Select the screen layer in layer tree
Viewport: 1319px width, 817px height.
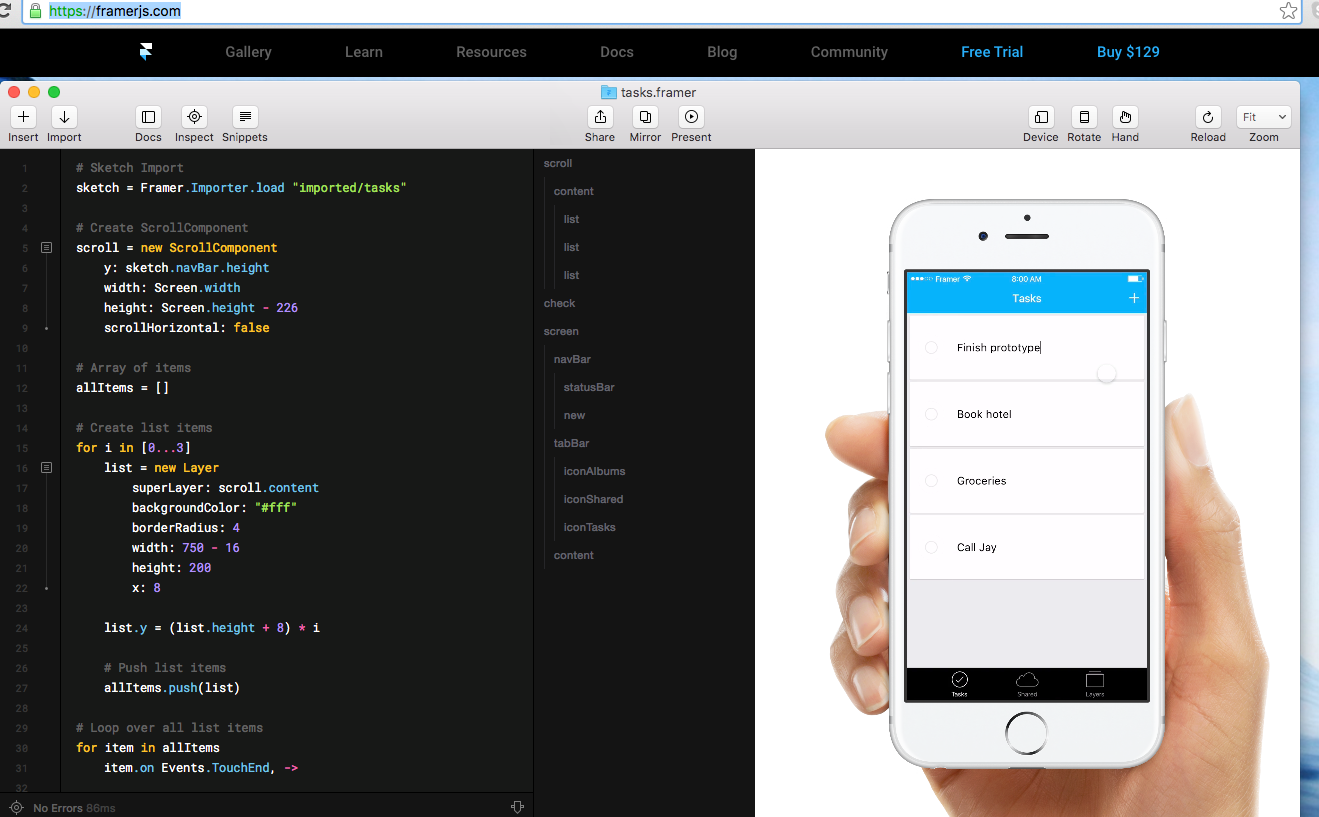coord(561,331)
